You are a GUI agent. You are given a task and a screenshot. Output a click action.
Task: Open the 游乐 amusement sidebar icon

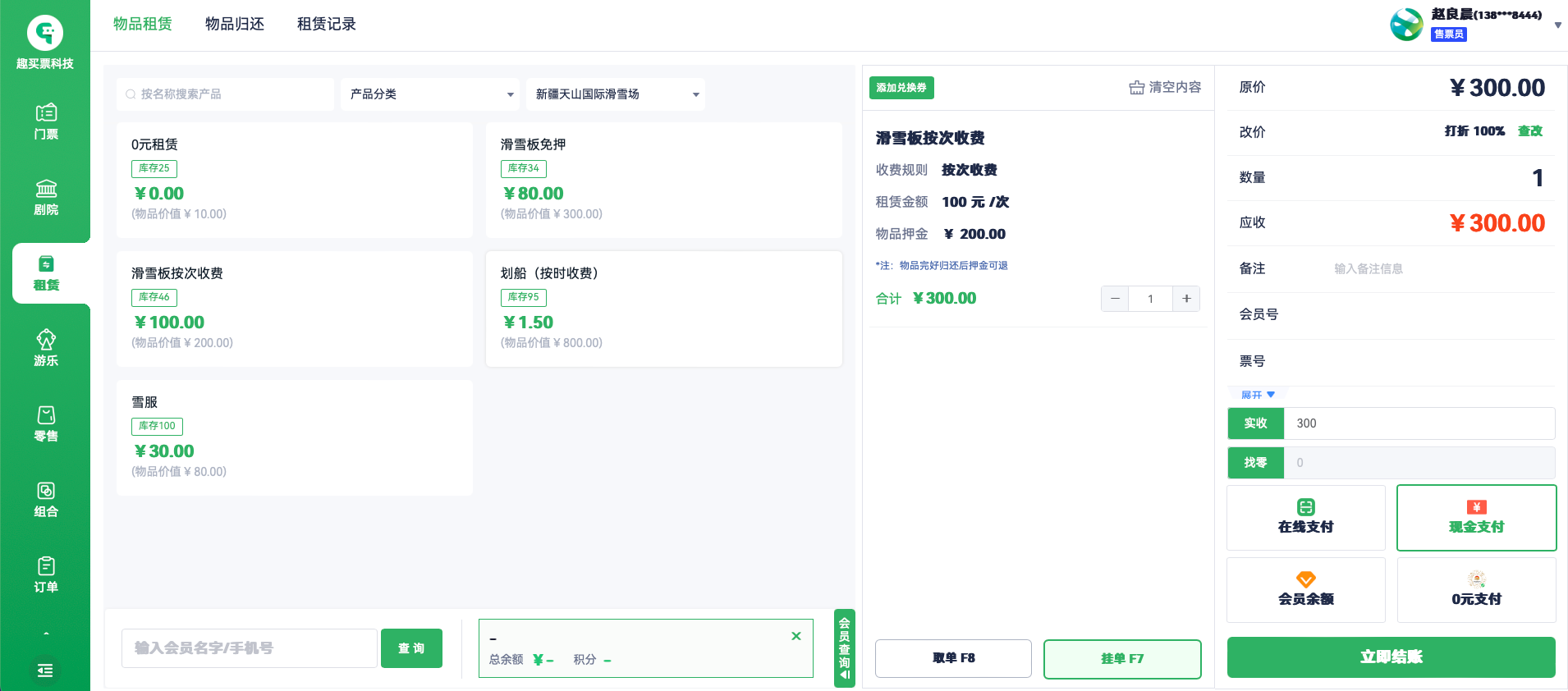[x=46, y=348]
